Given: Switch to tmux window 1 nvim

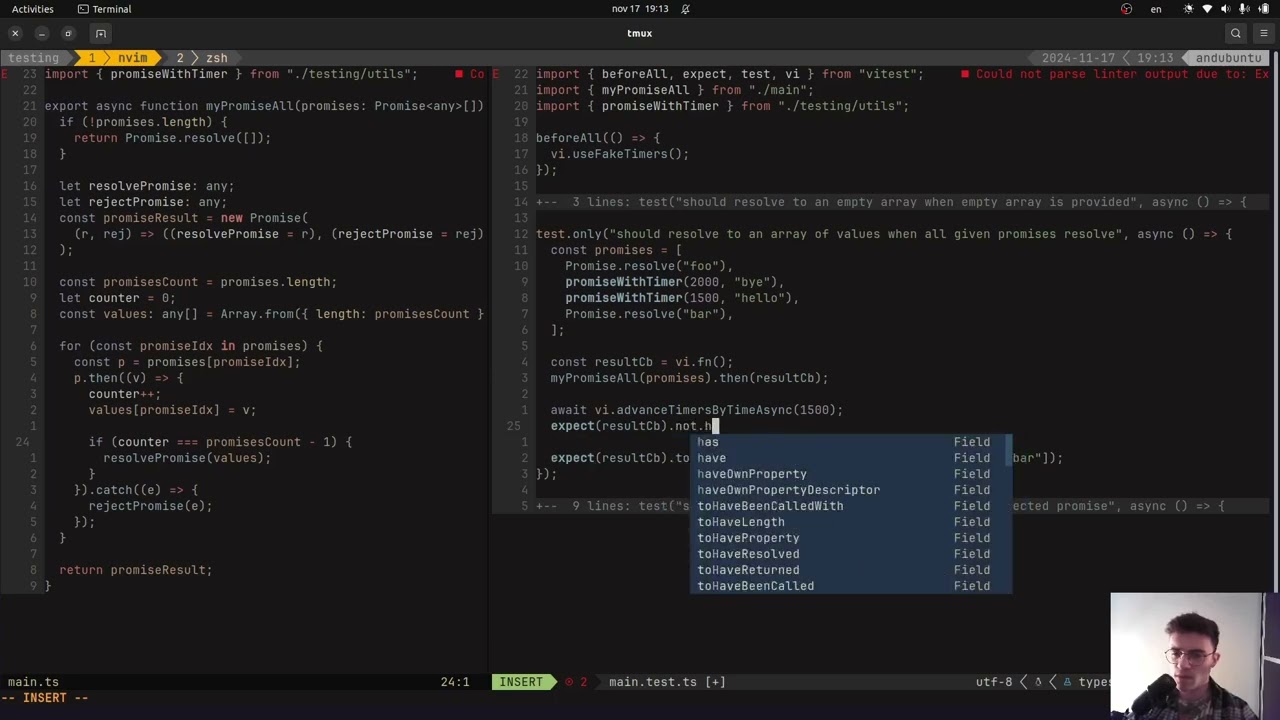Looking at the screenshot, I should point(118,58).
